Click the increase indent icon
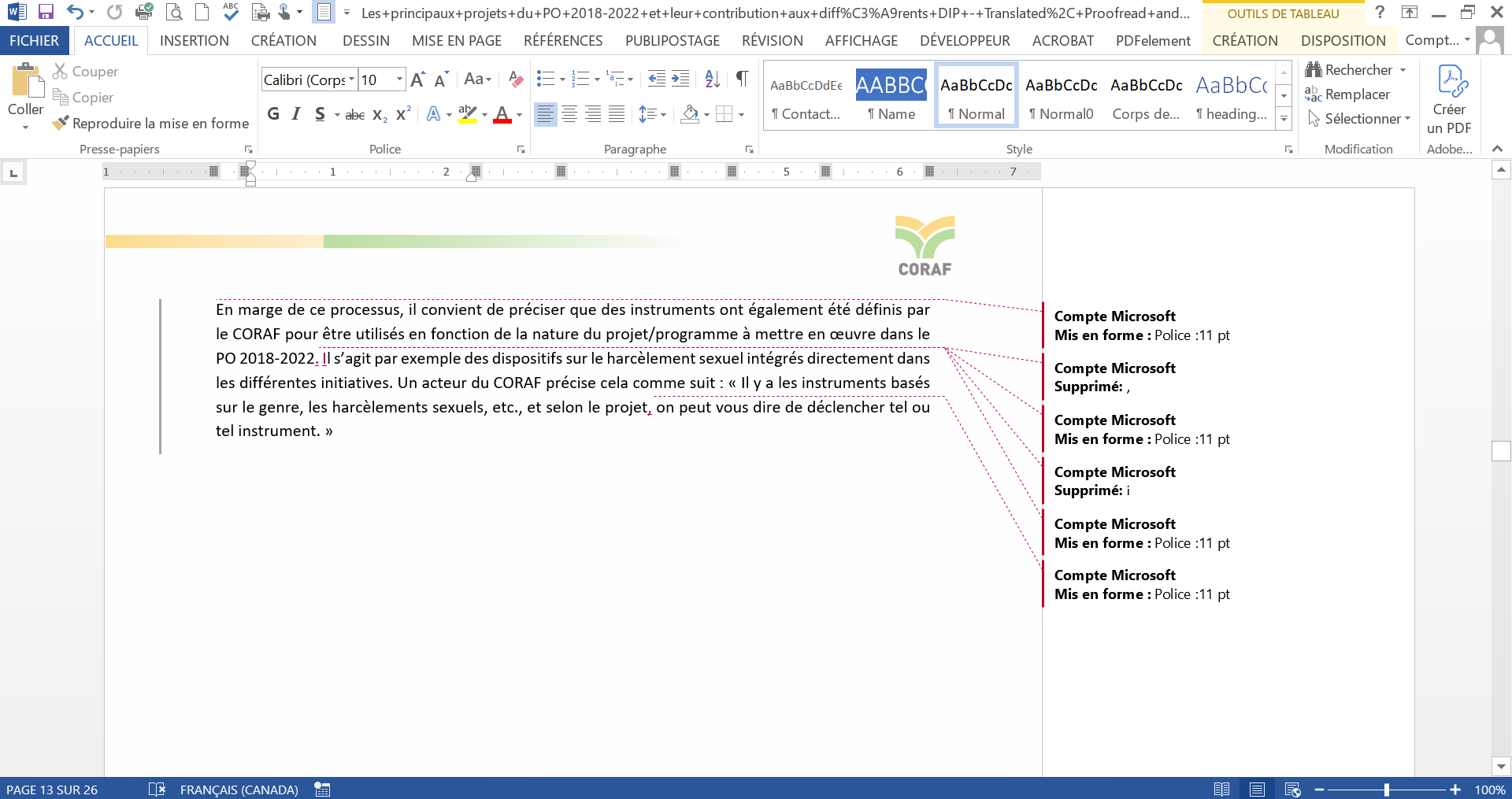The image size is (1512, 799). click(x=680, y=78)
